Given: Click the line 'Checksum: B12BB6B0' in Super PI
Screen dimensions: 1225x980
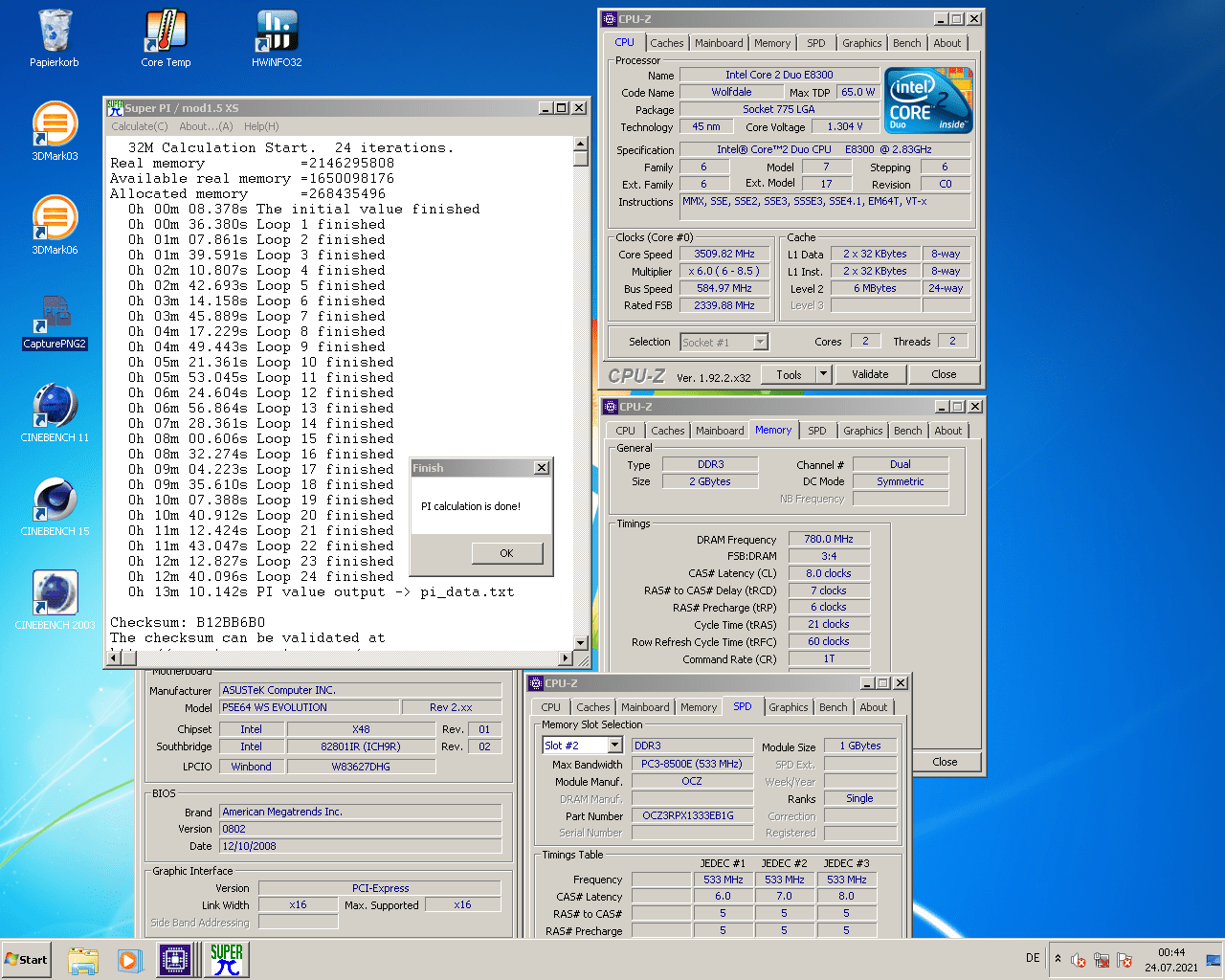Looking at the screenshot, I should click(x=188, y=622).
